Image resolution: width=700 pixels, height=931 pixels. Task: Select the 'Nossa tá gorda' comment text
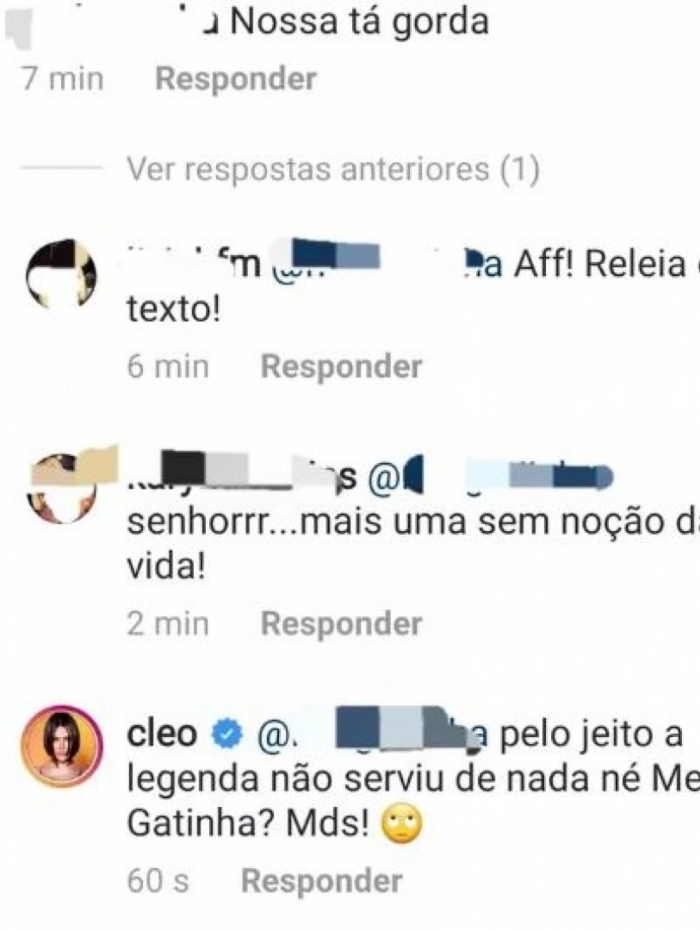[x=359, y=22]
